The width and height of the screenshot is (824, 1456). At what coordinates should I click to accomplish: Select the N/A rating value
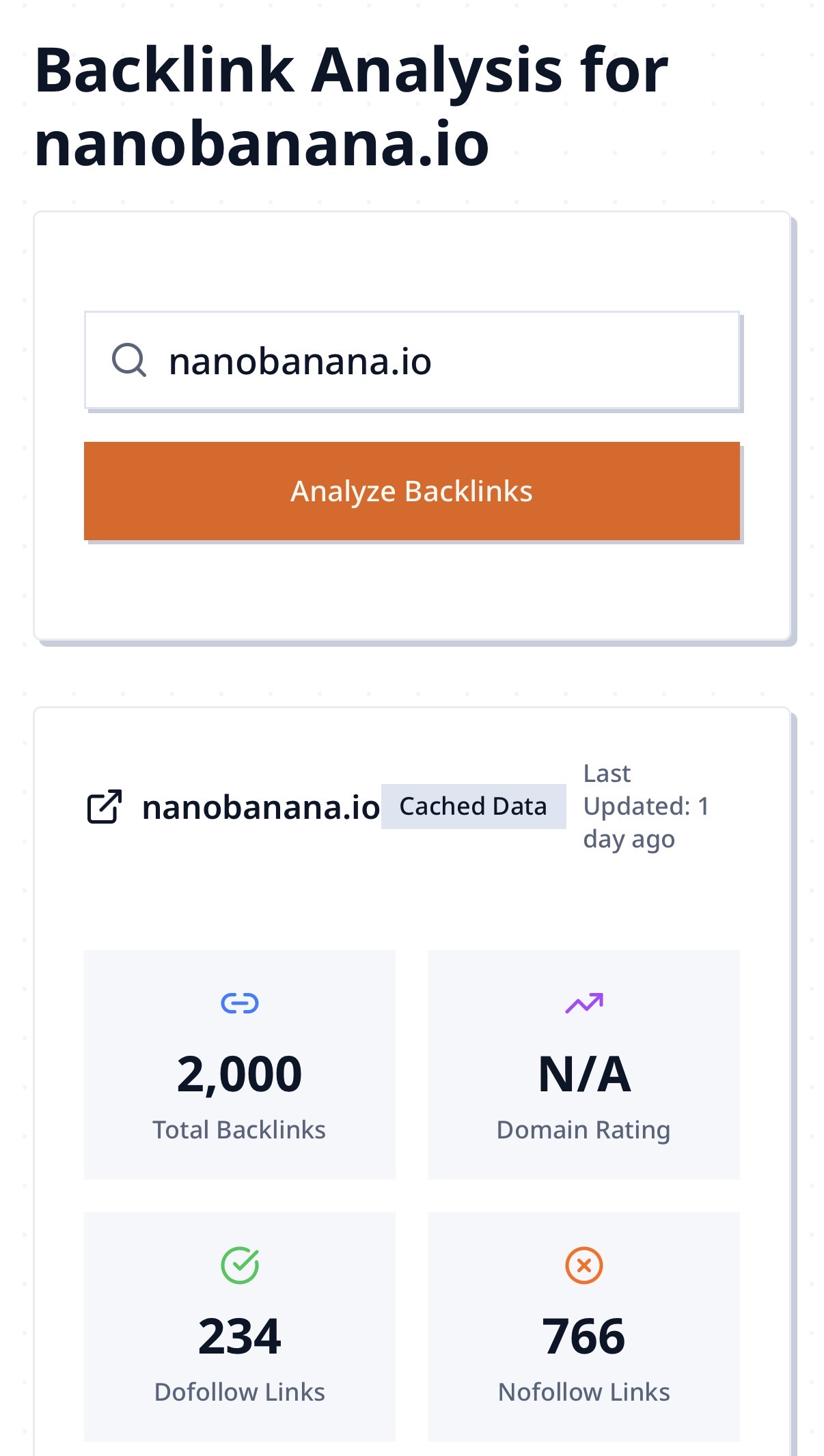(x=584, y=1074)
